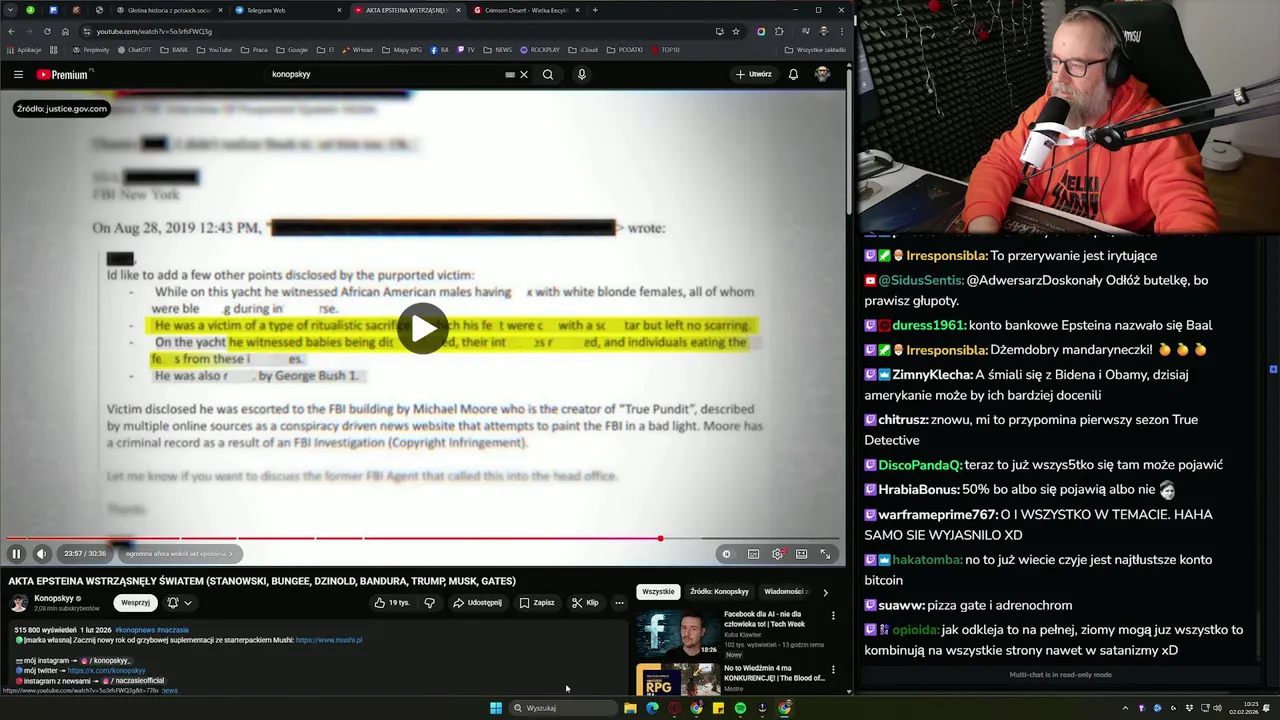This screenshot has width=1280, height=720.
Task: Open account avatar menu on YouTube
Action: click(x=822, y=74)
